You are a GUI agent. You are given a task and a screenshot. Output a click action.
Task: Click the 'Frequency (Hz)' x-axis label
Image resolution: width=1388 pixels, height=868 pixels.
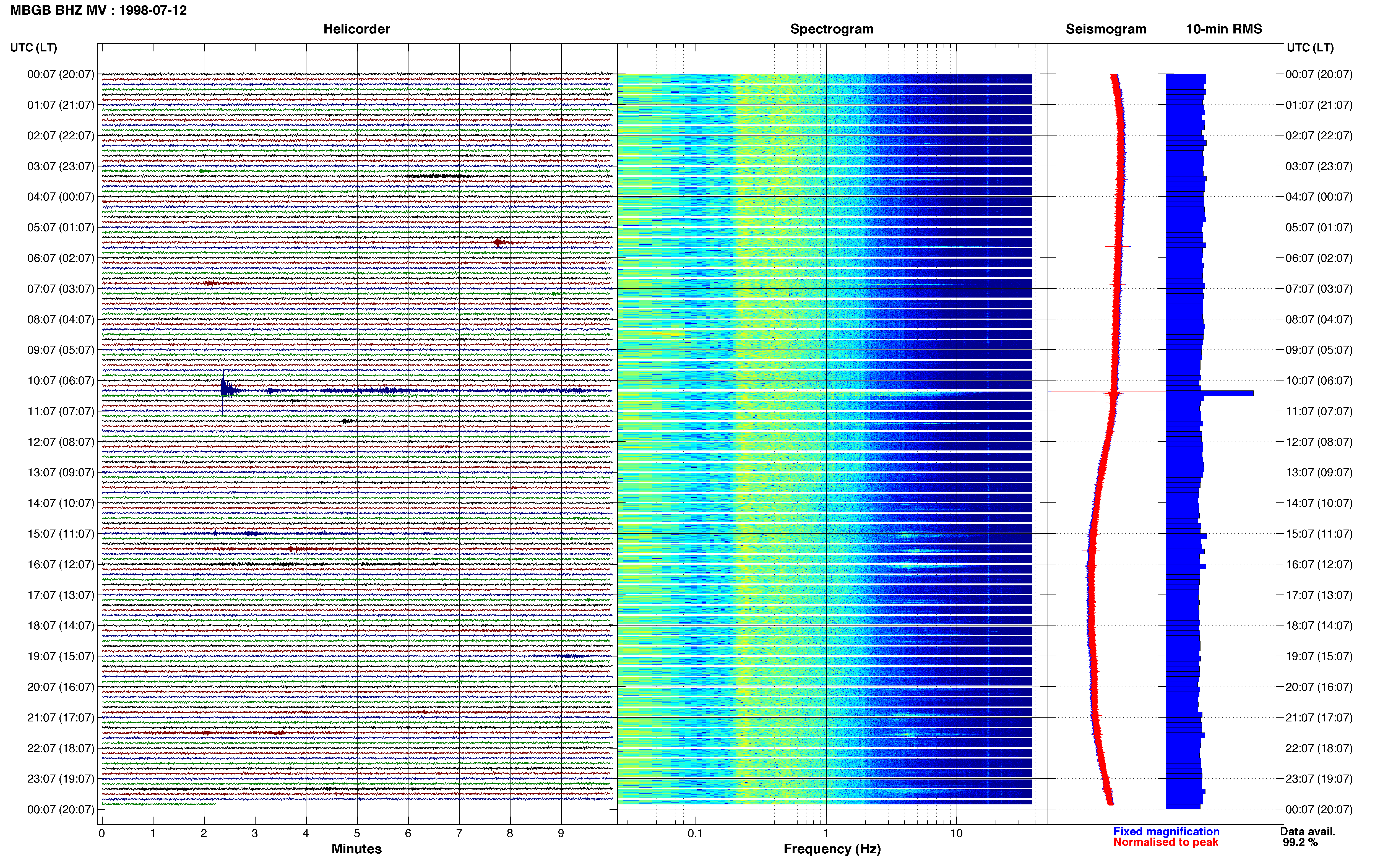[832, 849]
